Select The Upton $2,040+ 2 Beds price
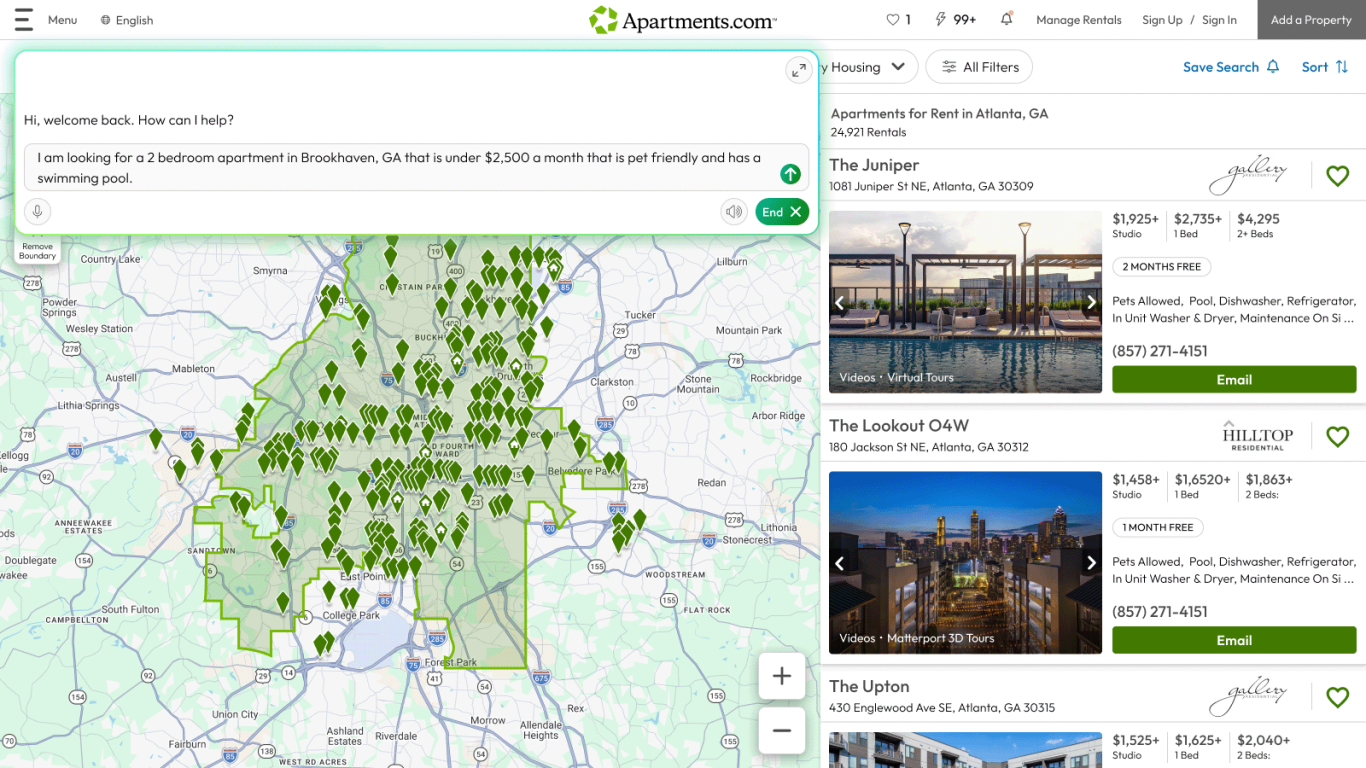Viewport: 1366px width, 768px height. [x=1263, y=747]
